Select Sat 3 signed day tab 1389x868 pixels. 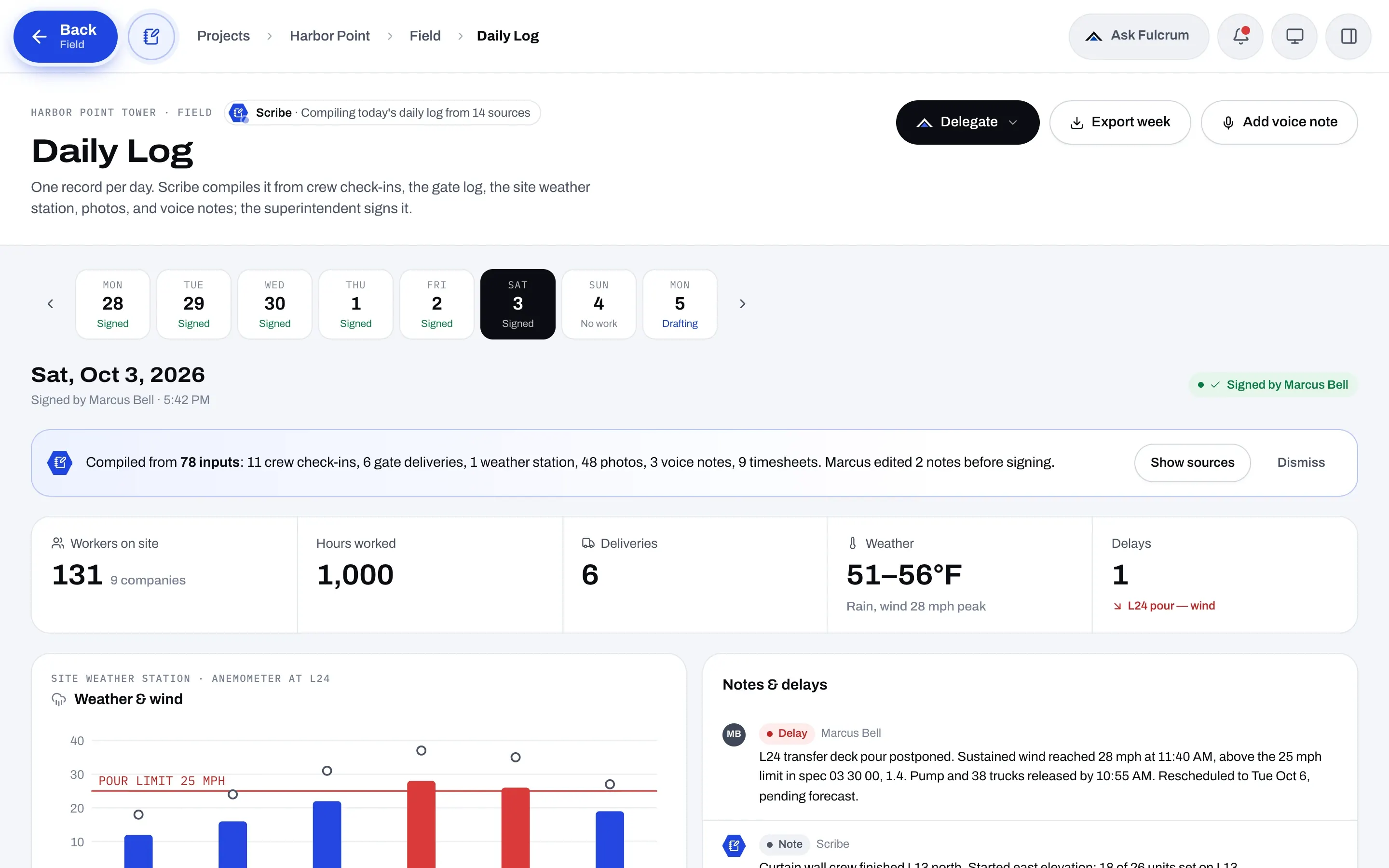click(x=517, y=304)
